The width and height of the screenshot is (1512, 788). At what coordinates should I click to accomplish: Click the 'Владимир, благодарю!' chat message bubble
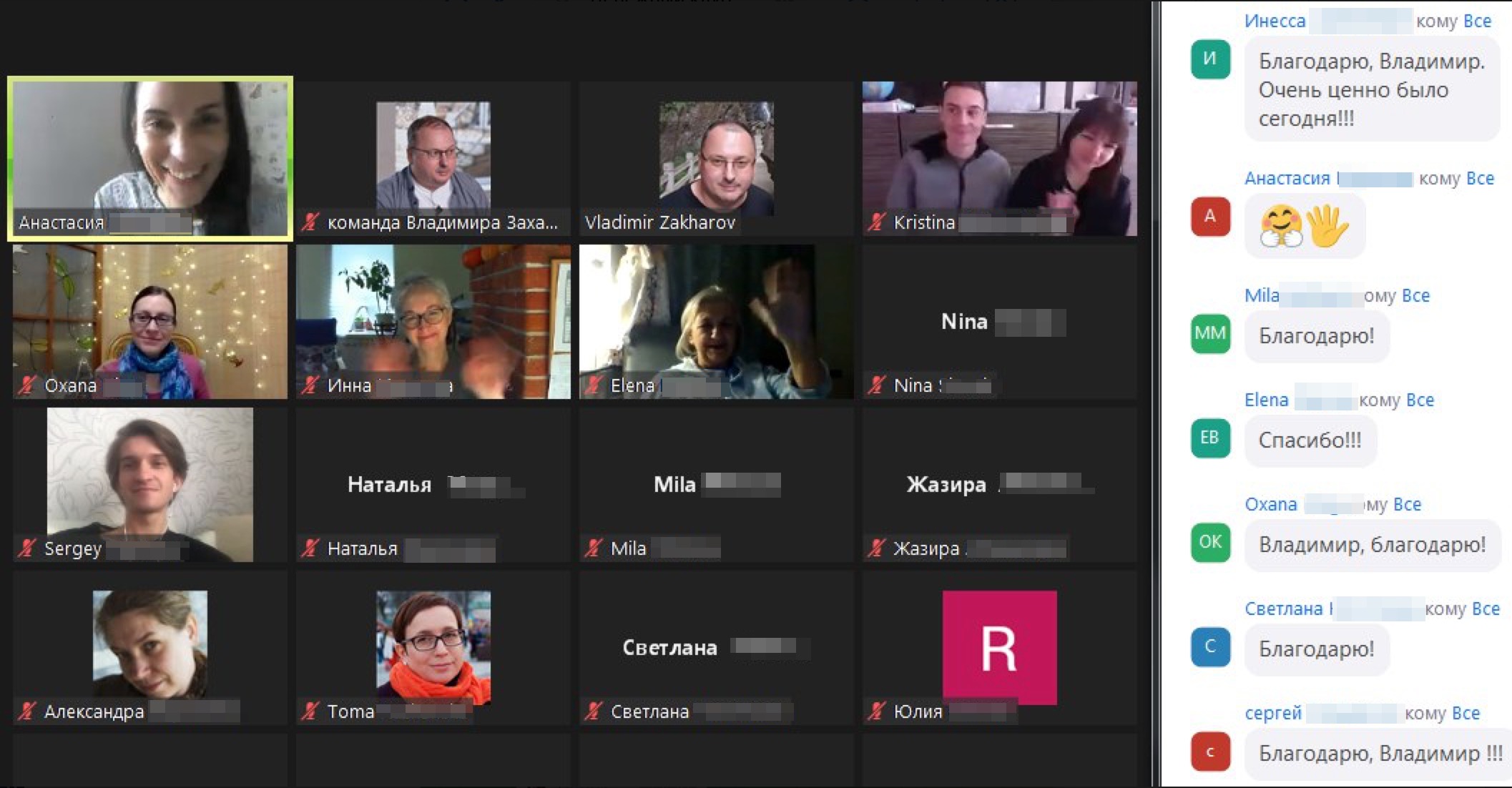[1371, 545]
